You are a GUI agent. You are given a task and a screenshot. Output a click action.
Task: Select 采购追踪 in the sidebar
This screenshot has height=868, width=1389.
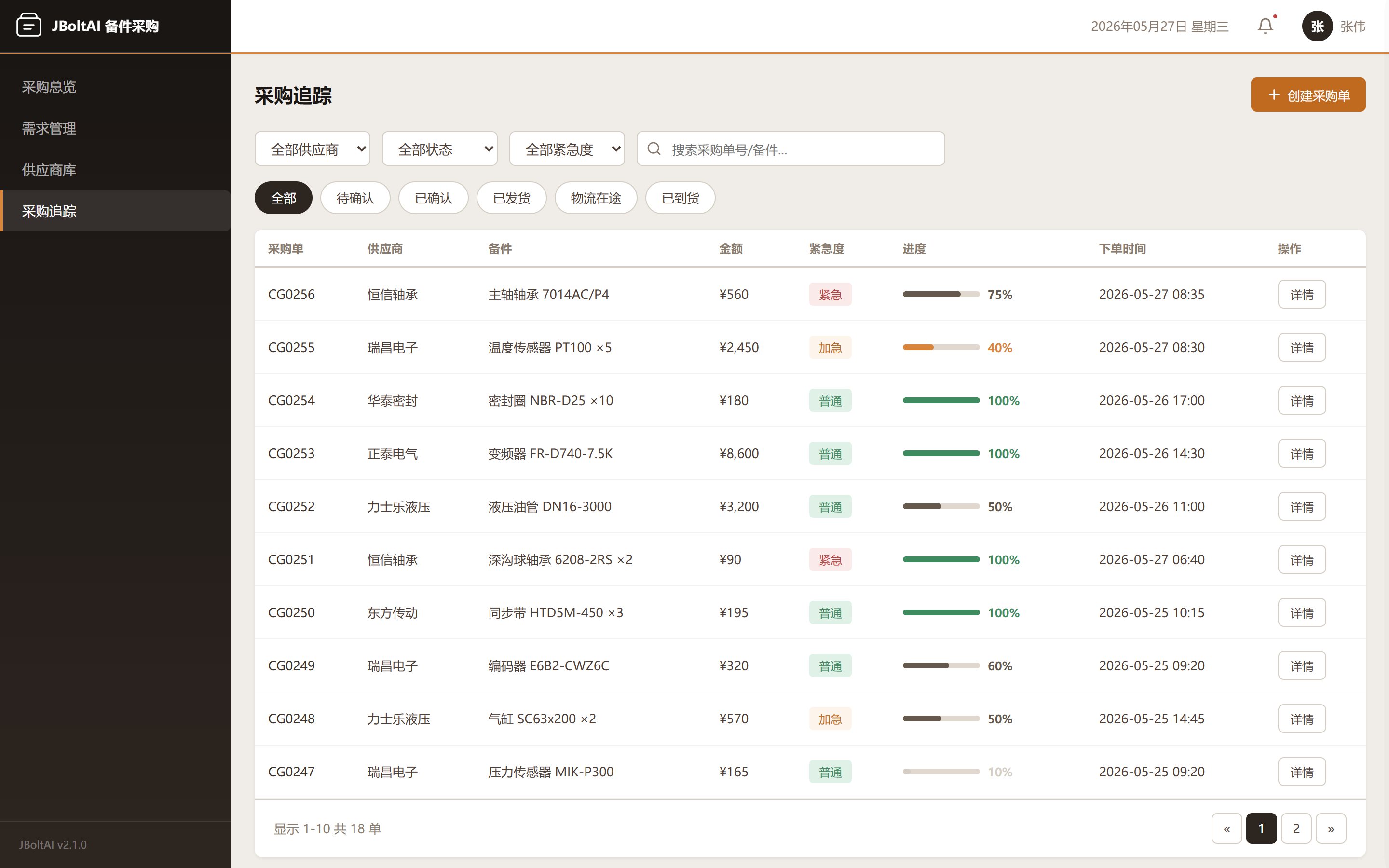115,211
